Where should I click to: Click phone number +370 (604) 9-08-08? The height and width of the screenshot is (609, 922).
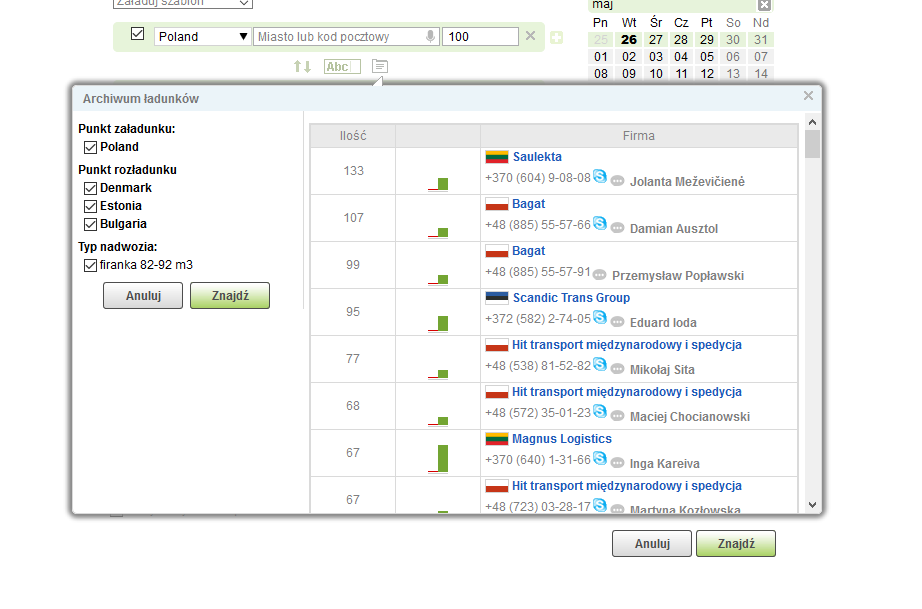click(x=538, y=178)
